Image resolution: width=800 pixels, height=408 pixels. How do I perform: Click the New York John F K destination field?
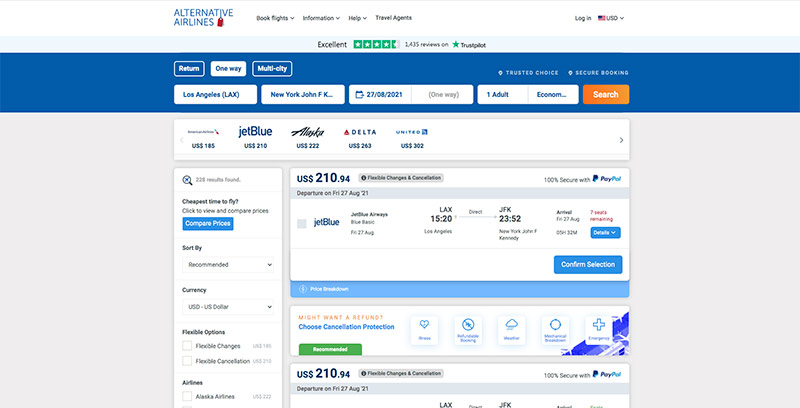point(303,94)
